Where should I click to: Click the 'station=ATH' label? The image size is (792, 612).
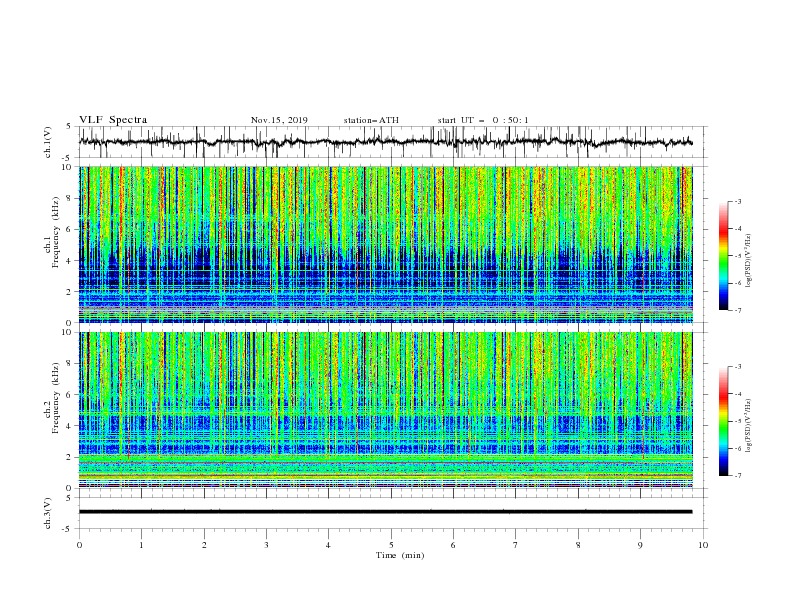371,120
